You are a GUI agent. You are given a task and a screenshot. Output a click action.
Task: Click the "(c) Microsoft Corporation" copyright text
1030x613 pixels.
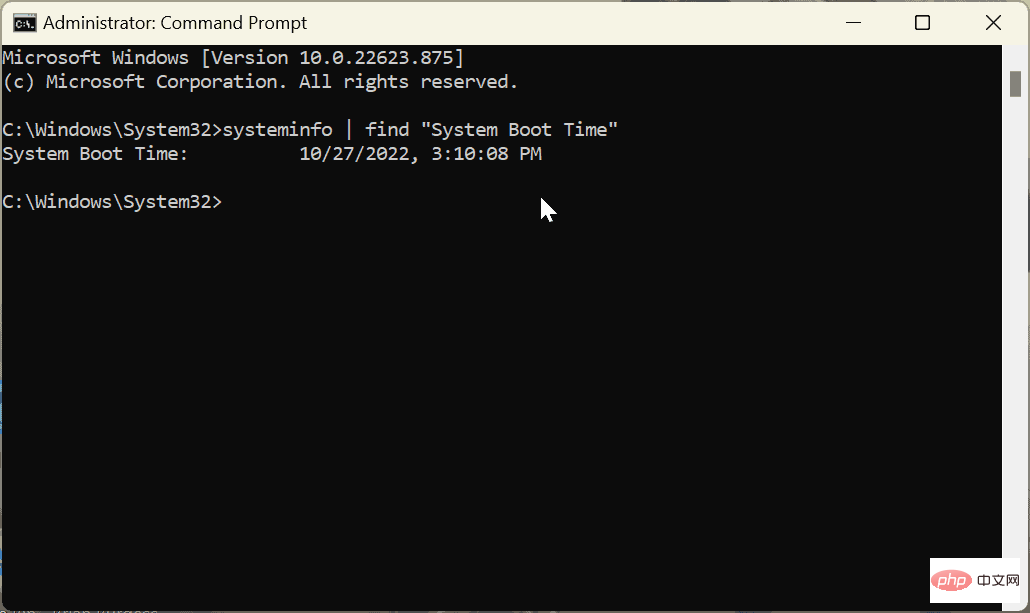point(141,82)
